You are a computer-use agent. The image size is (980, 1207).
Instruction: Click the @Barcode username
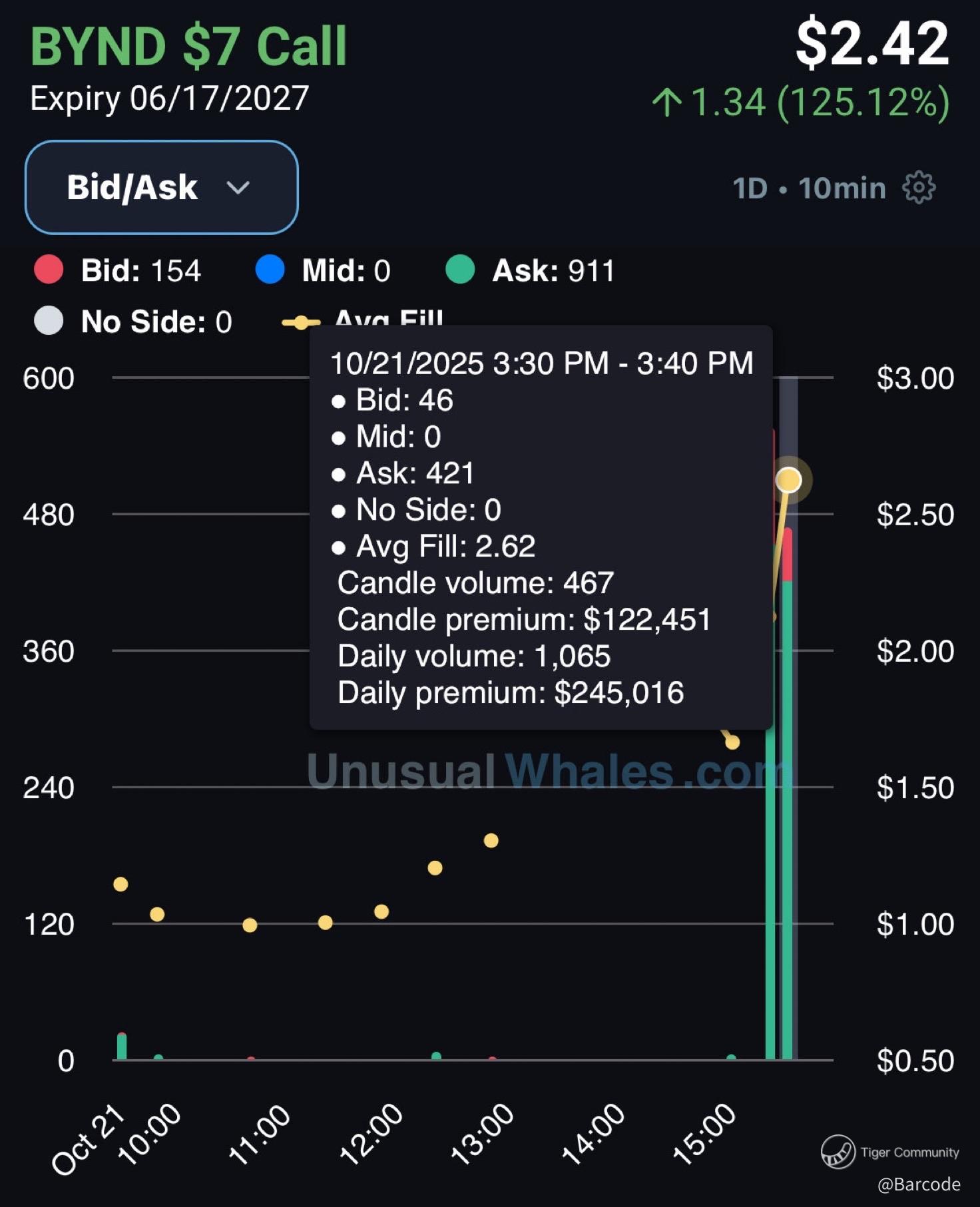918,1184
